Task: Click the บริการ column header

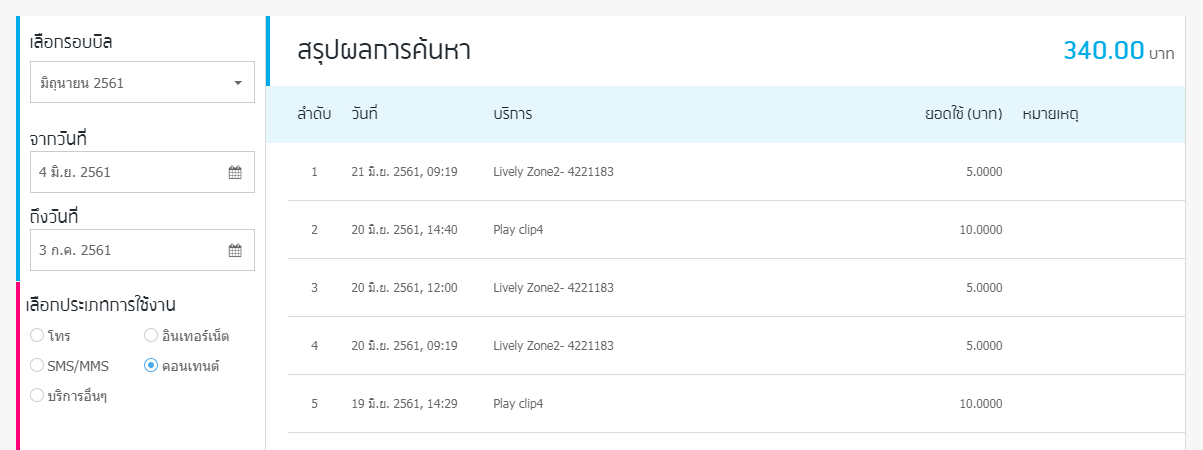Action: pyautogui.click(x=512, y=114)
